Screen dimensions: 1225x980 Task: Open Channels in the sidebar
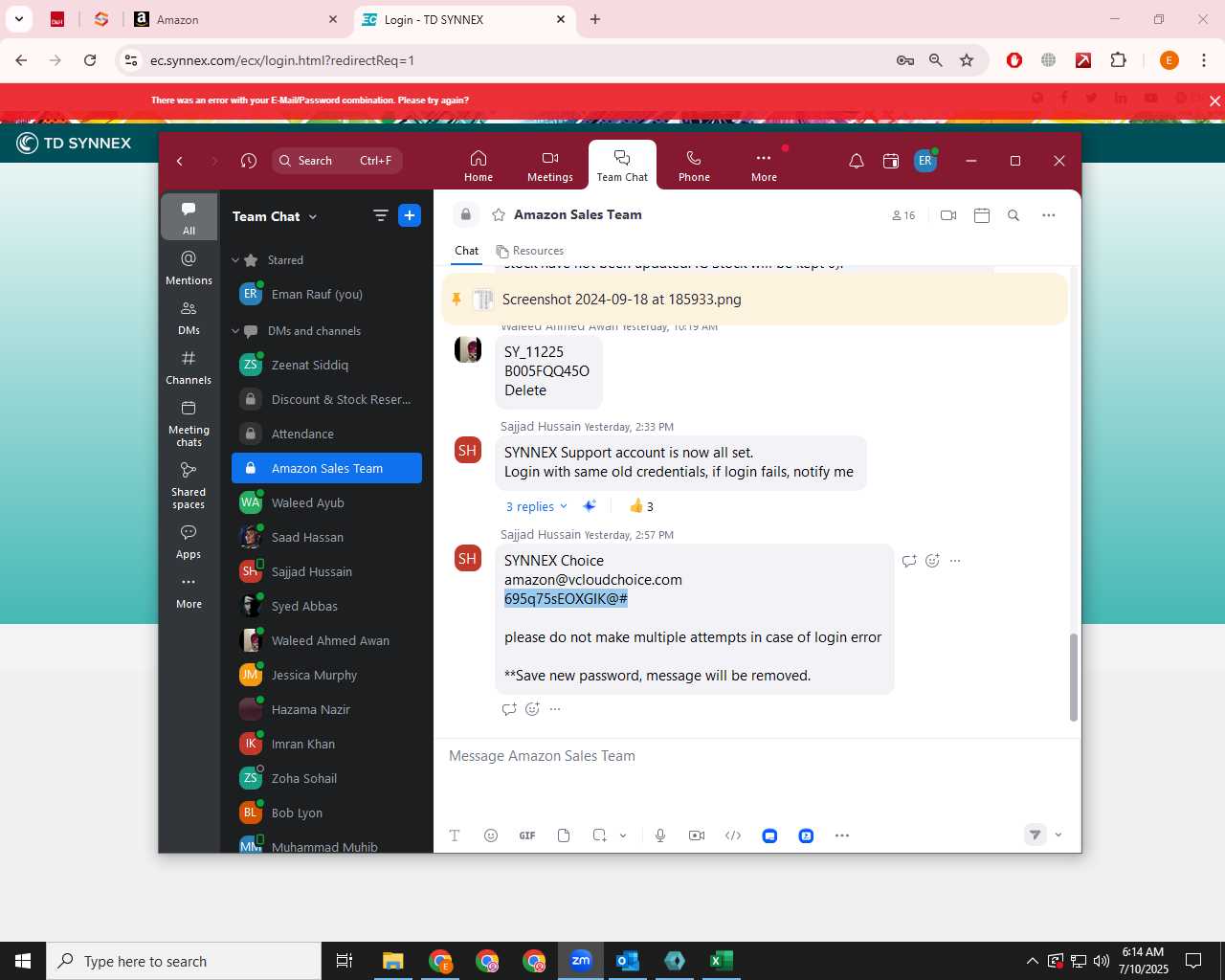tap(189, 367)
